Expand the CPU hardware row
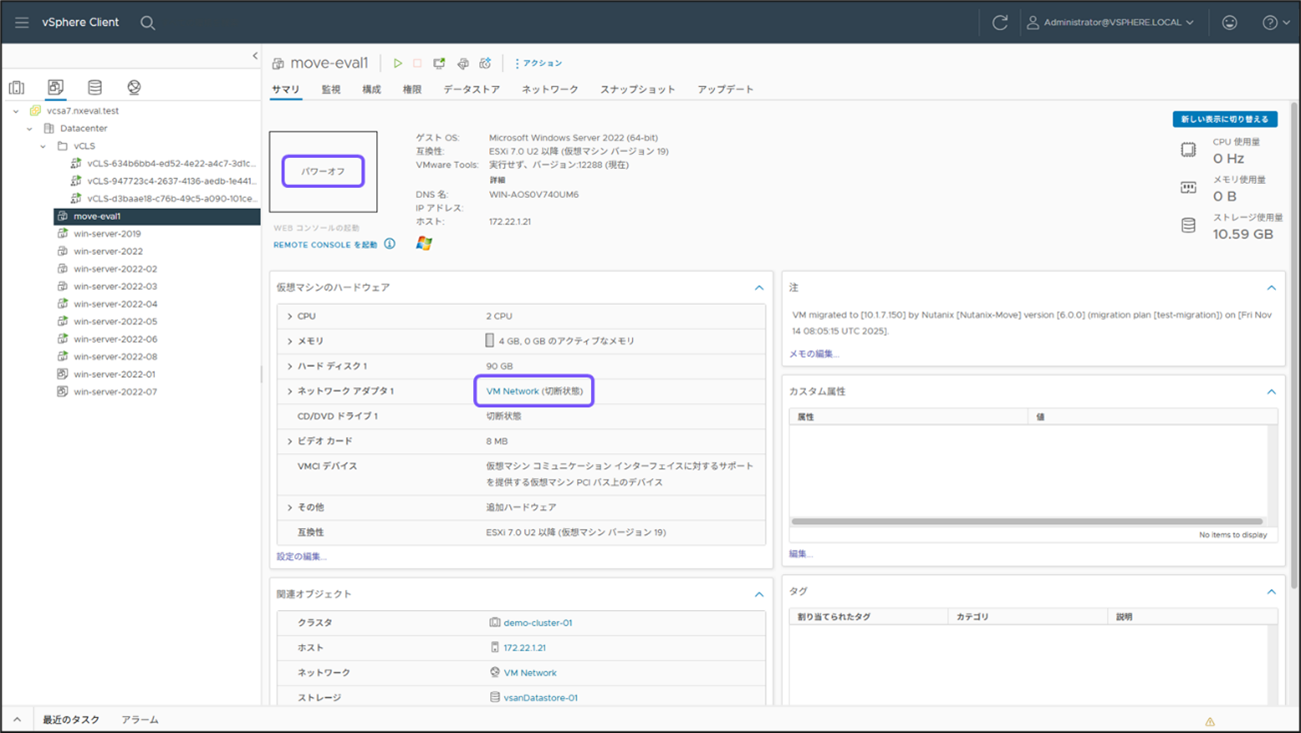The image size is (1301, 733). [290, 316]
